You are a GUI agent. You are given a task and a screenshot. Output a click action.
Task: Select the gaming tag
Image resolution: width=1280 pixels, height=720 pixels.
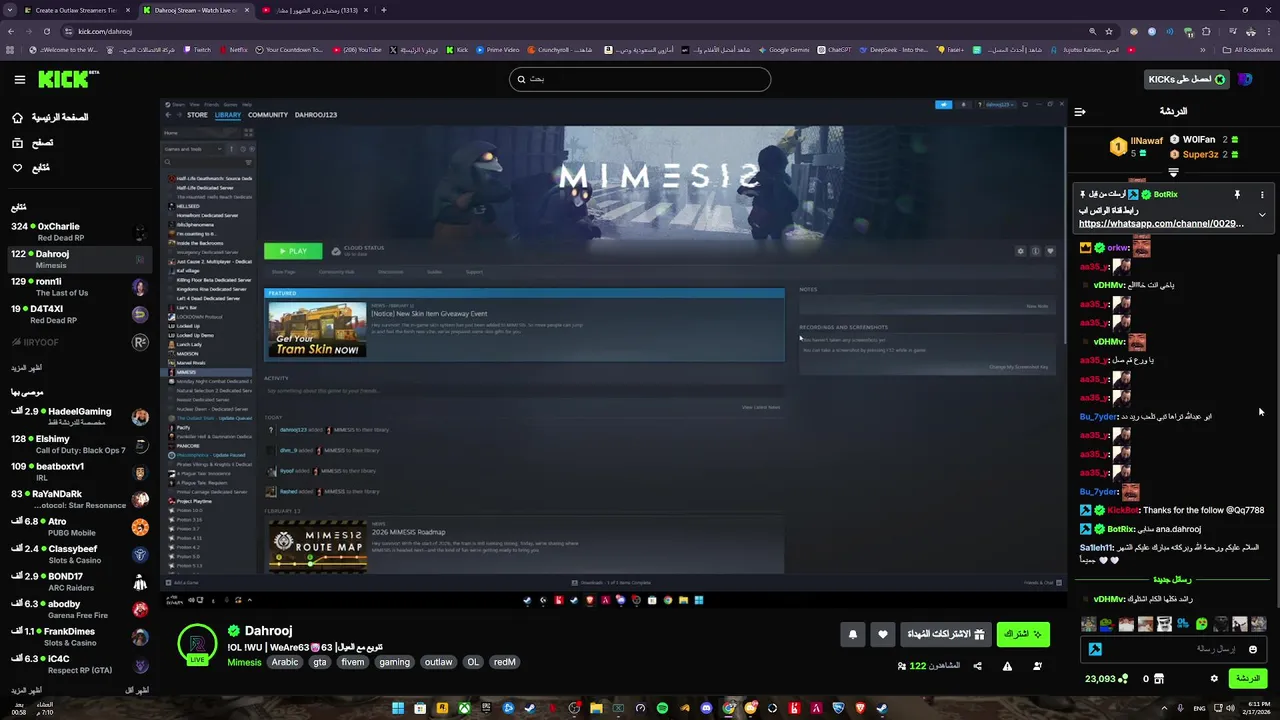(x=394, y=662)
